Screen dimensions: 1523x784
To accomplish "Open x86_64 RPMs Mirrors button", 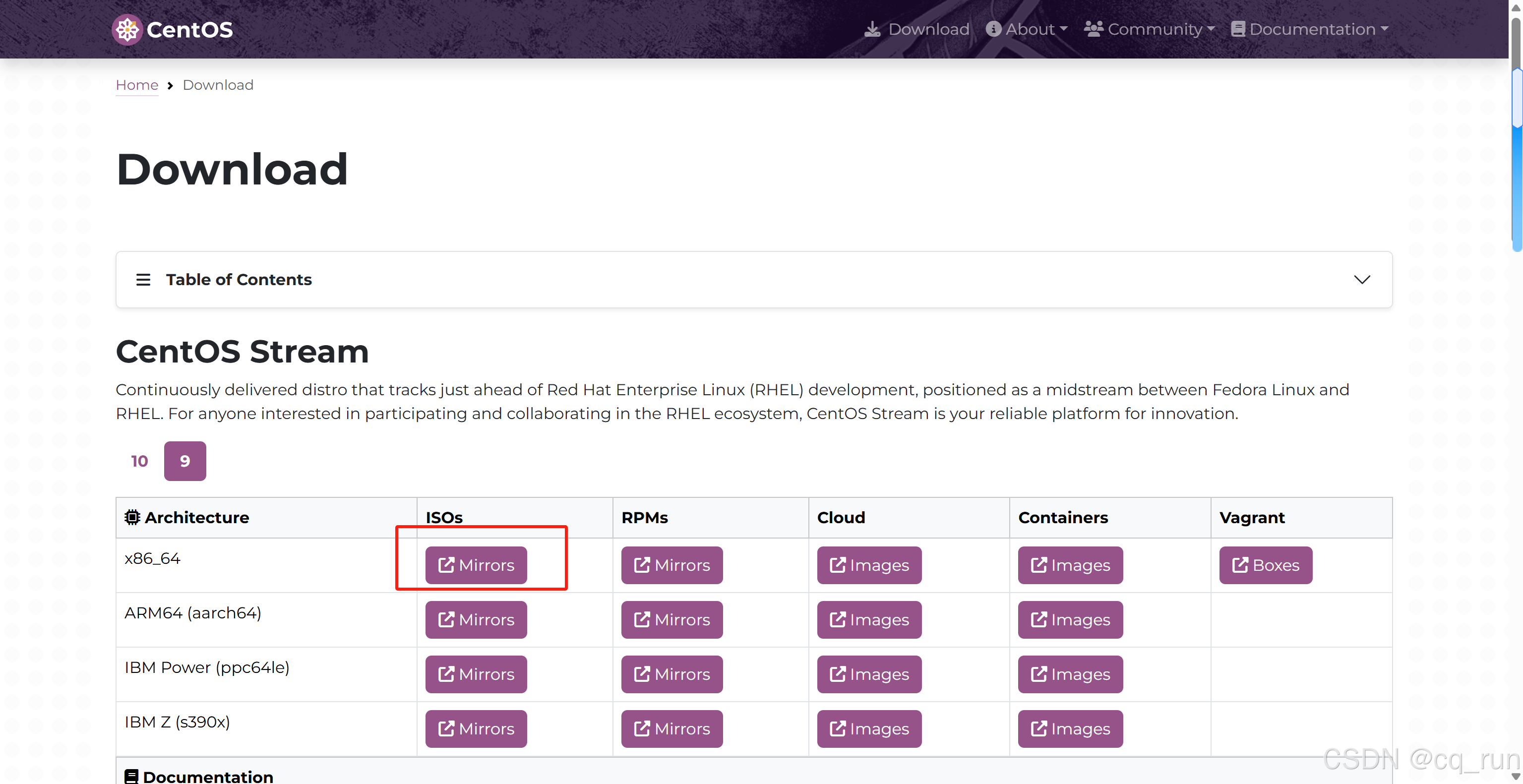I will (671, 565).
